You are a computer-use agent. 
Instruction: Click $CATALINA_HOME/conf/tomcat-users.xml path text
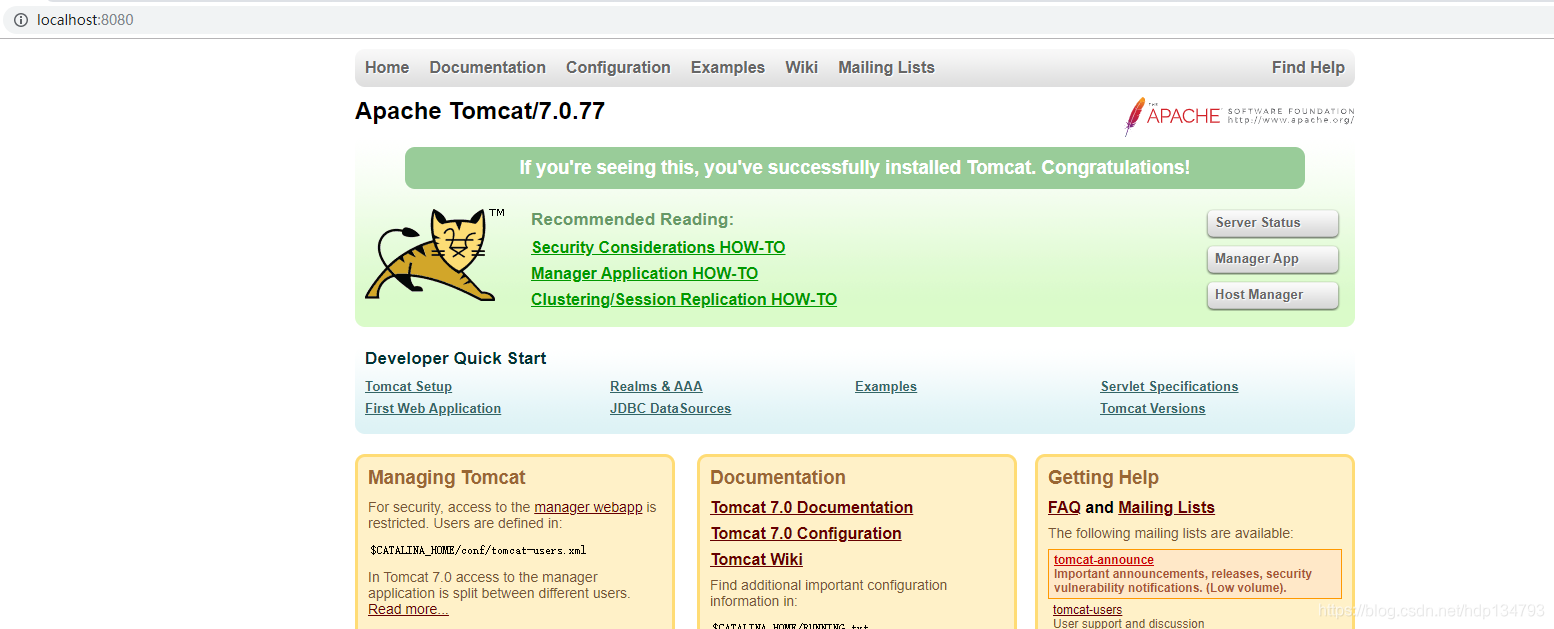478,550
